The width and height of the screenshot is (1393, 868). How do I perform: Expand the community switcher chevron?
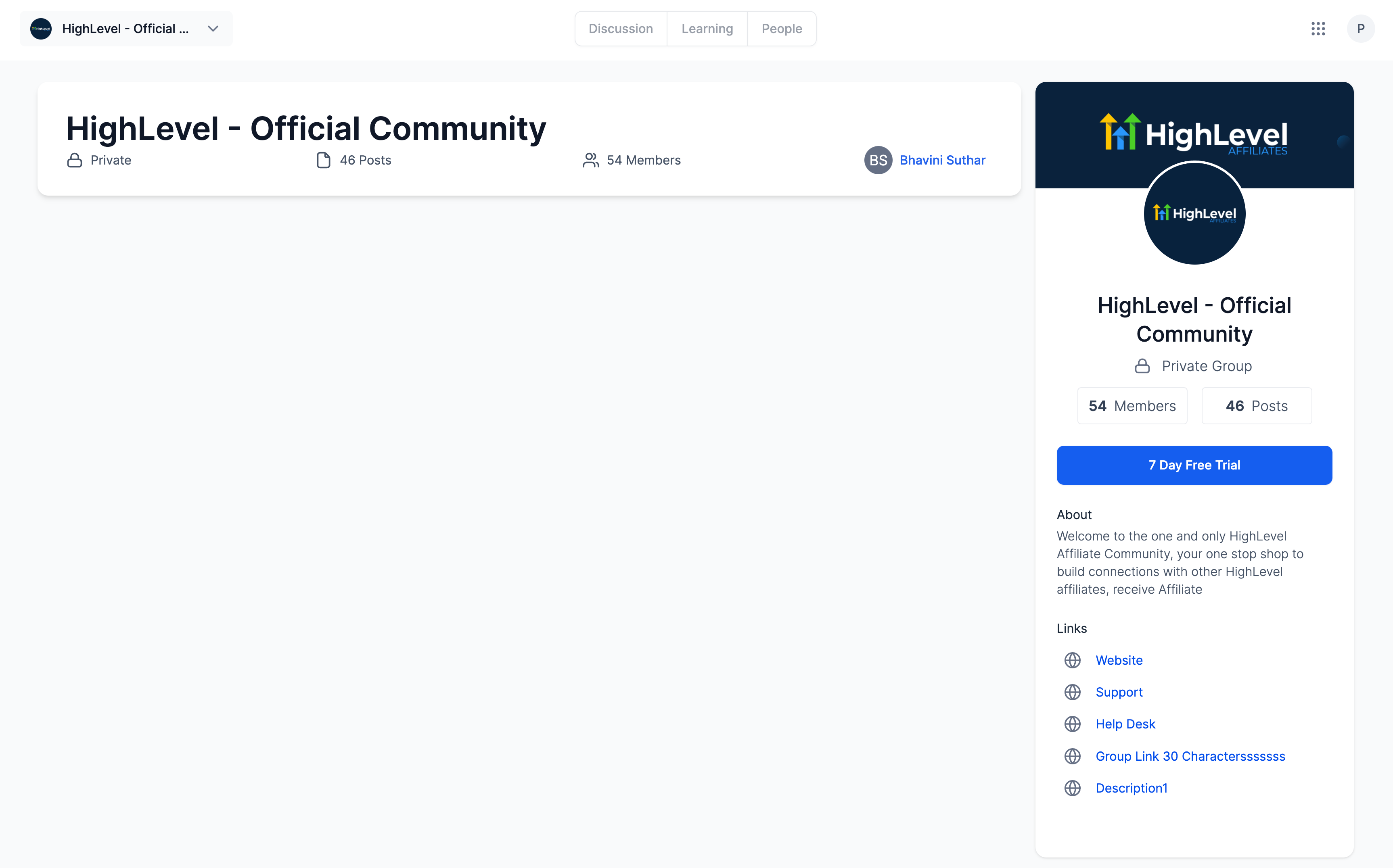tap(213, 29)
